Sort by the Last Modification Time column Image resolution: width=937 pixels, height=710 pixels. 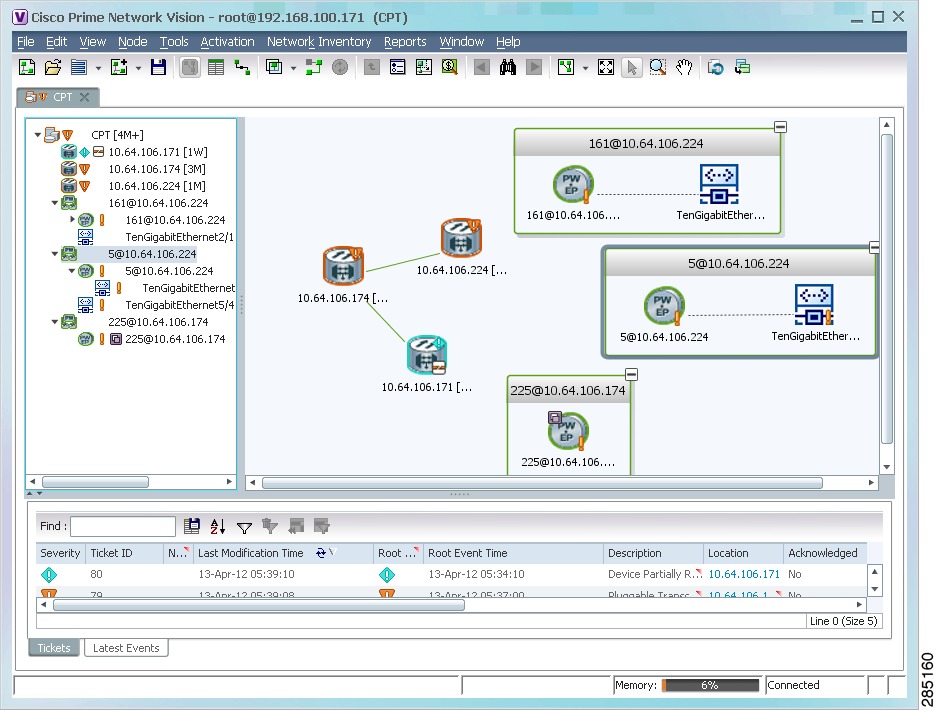[x=282, y=553]
